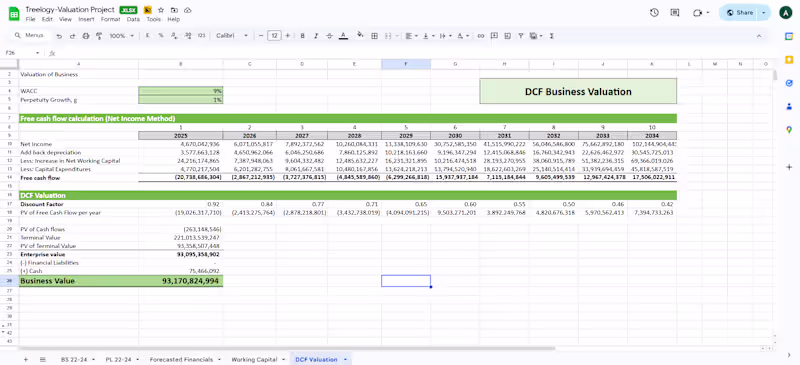Viewport: 800px width, 365px height.
Task: Increase decimal places icon
Action: pos(188,36)
